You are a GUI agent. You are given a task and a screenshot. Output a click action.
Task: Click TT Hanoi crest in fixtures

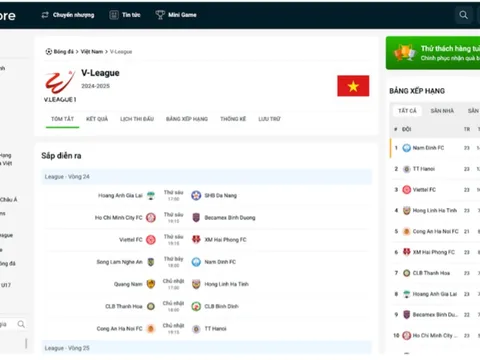point(196,329)
